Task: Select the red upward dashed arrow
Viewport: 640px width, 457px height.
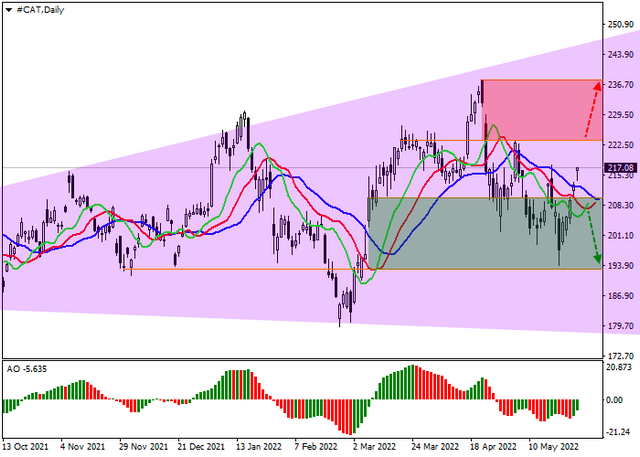Action: (x=592, y=109)
